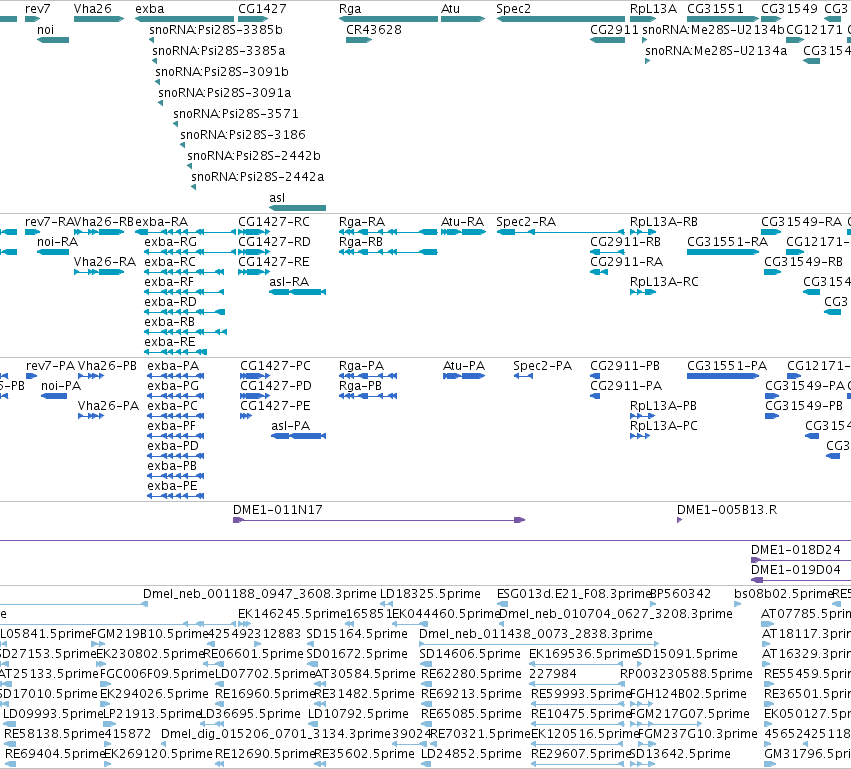Select snoRNA:Psi28S-3385b label

(x=216, y=30)
